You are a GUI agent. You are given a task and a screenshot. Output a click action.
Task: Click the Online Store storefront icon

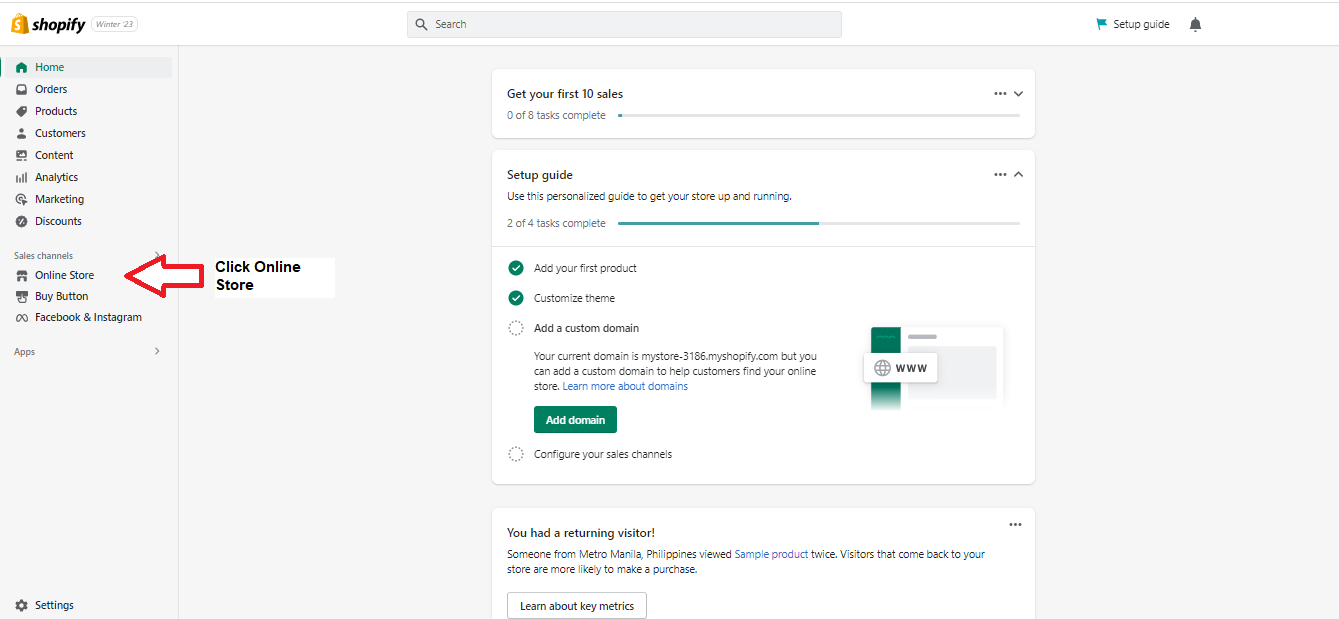tap(21, 275)
